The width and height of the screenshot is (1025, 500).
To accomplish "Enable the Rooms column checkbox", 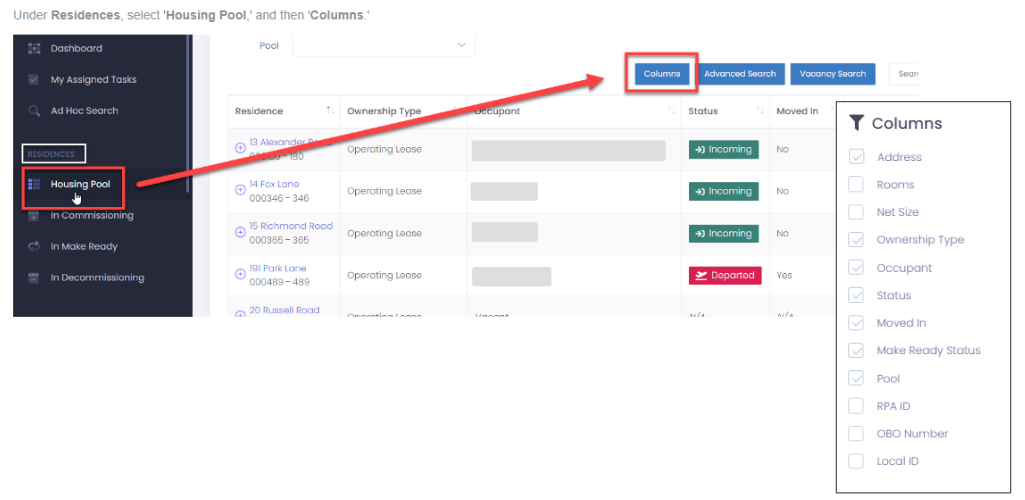I will click(856, 184).
